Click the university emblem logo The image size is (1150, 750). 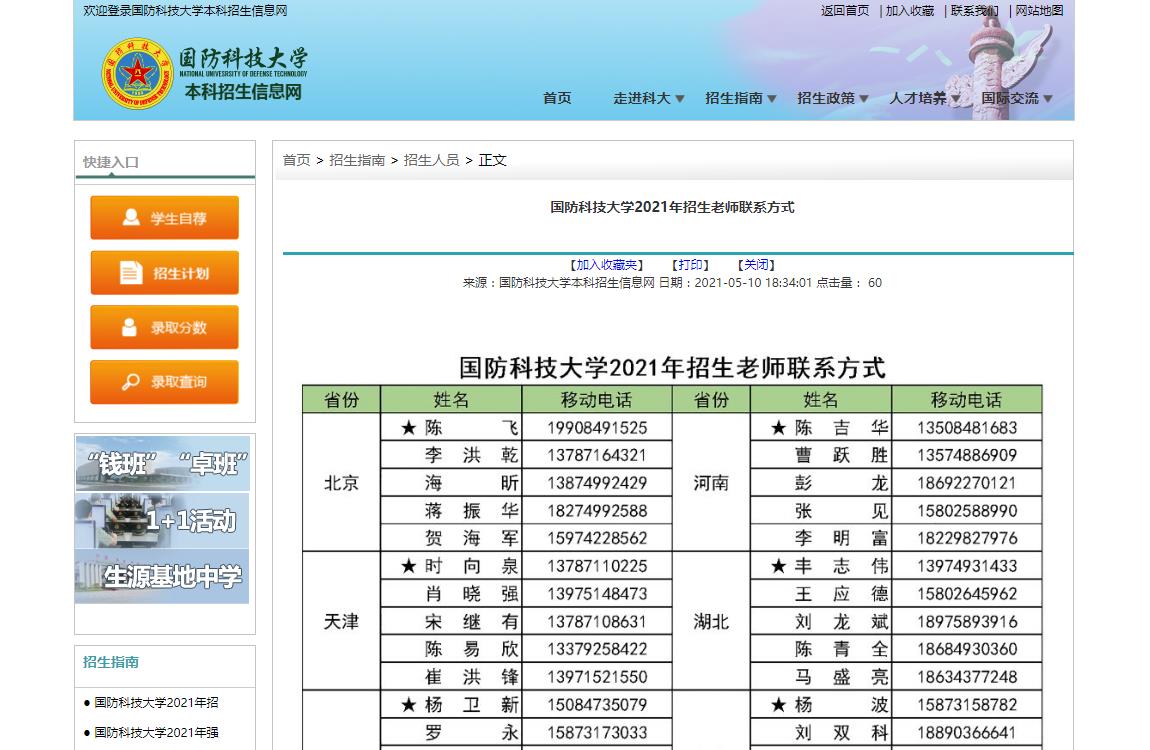(137, 73)
